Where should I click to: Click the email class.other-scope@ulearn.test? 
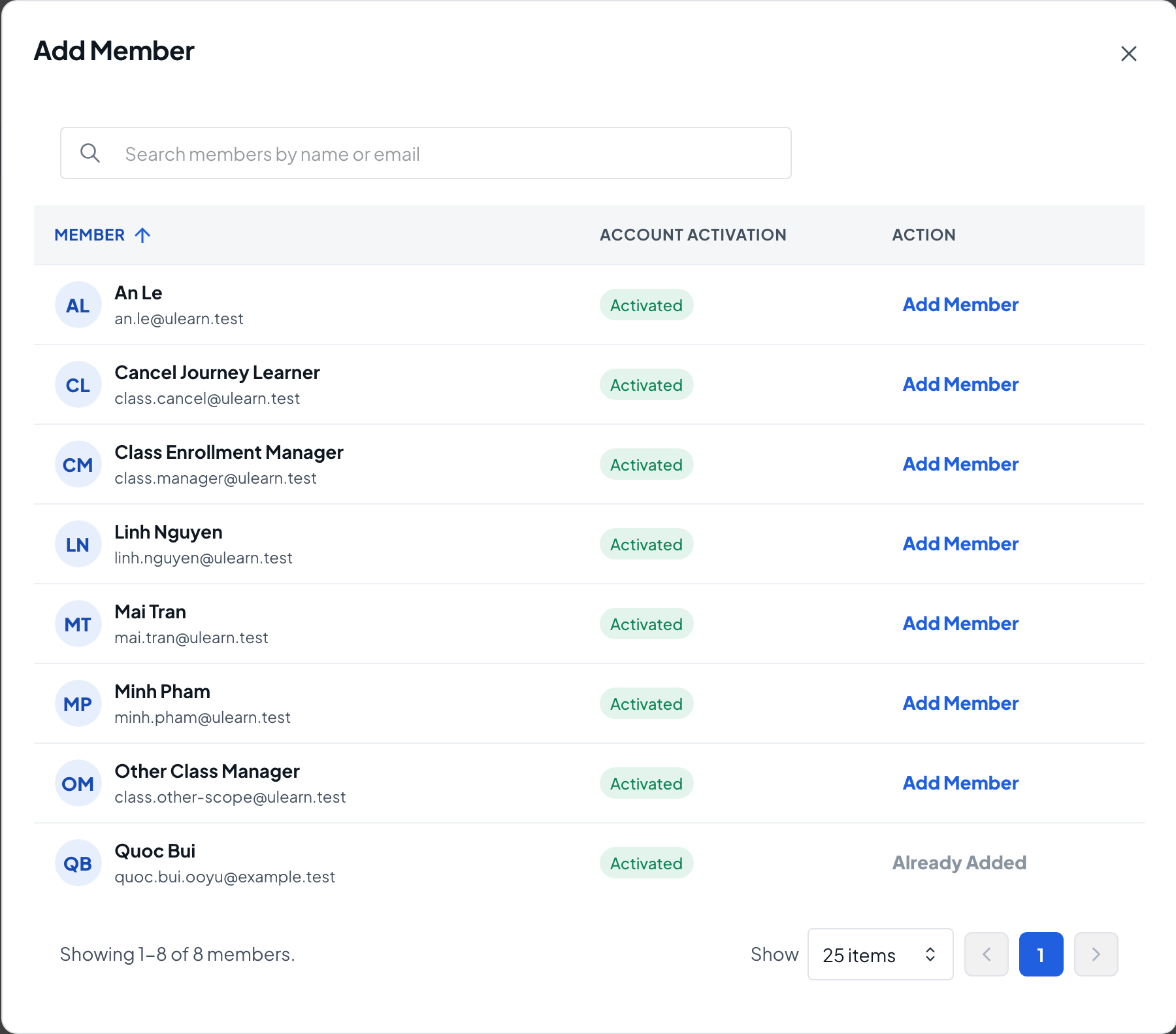[x=230, y=797]
